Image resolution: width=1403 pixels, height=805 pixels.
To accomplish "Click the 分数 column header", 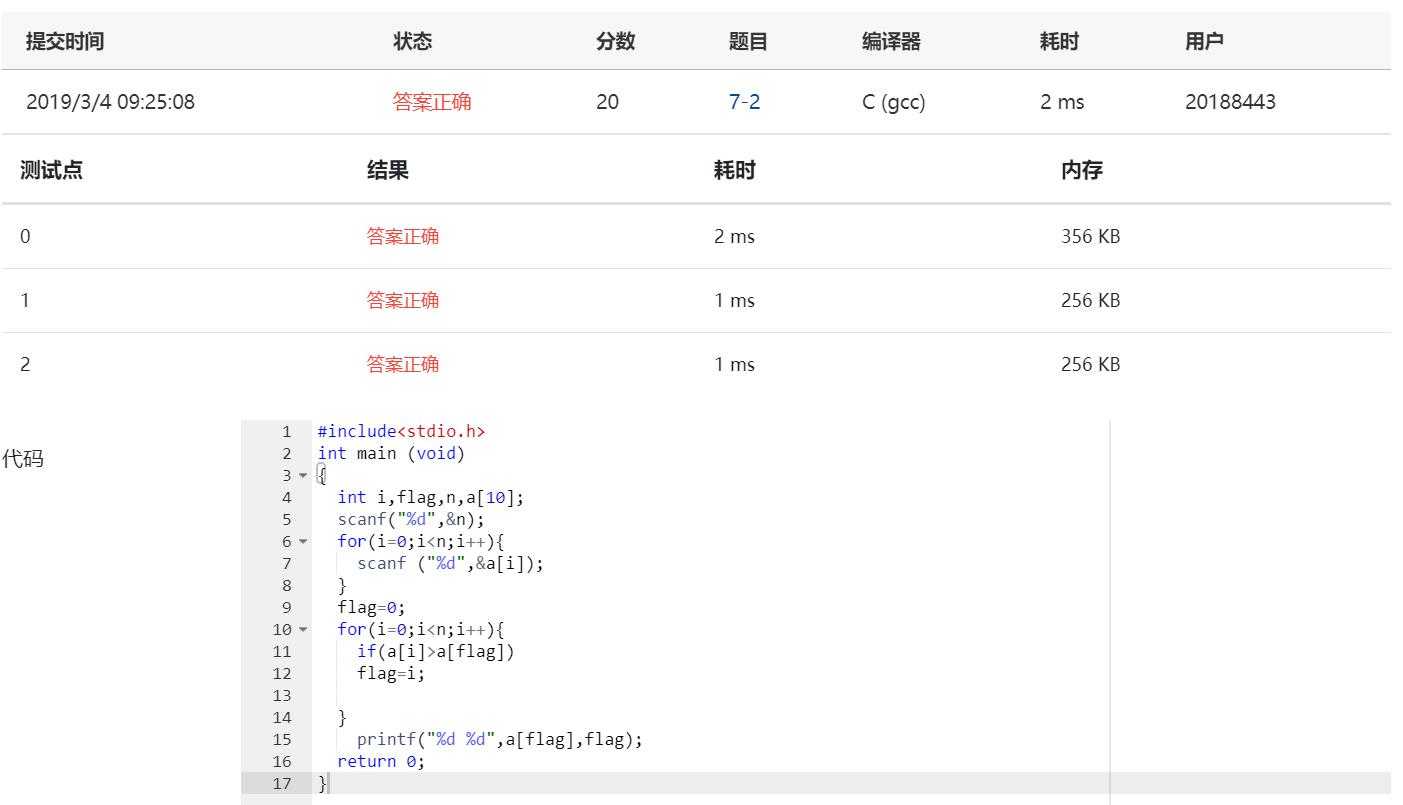I will [x=616, y=41].
